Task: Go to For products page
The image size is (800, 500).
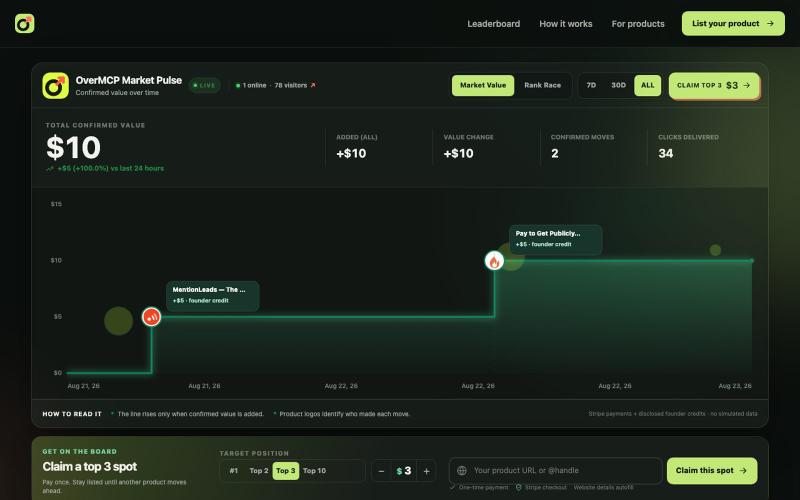Action: pyautogui.click(x=638, y=23)
